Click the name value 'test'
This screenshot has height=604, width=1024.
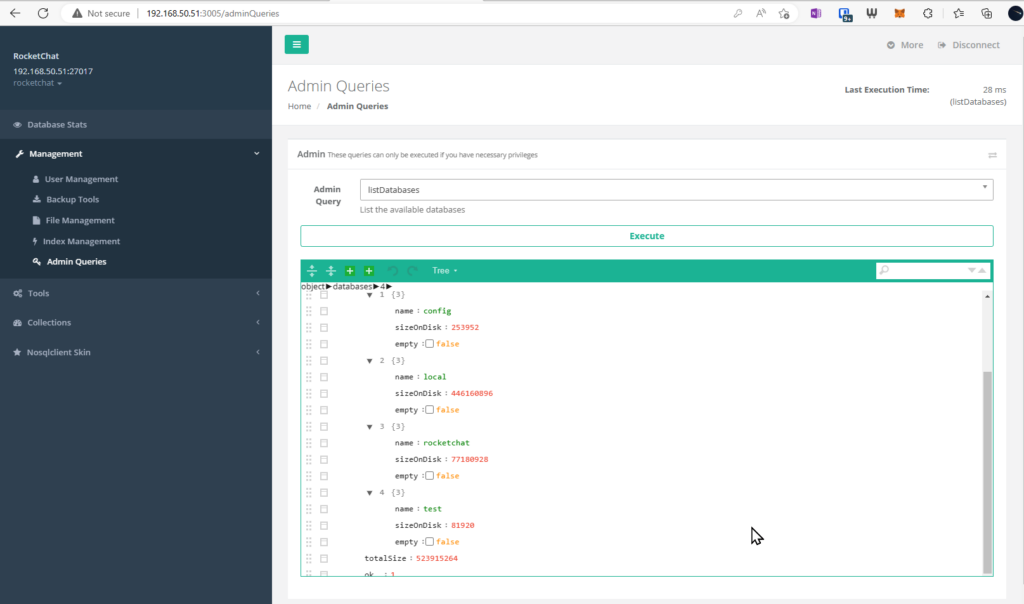click(432, 509)
